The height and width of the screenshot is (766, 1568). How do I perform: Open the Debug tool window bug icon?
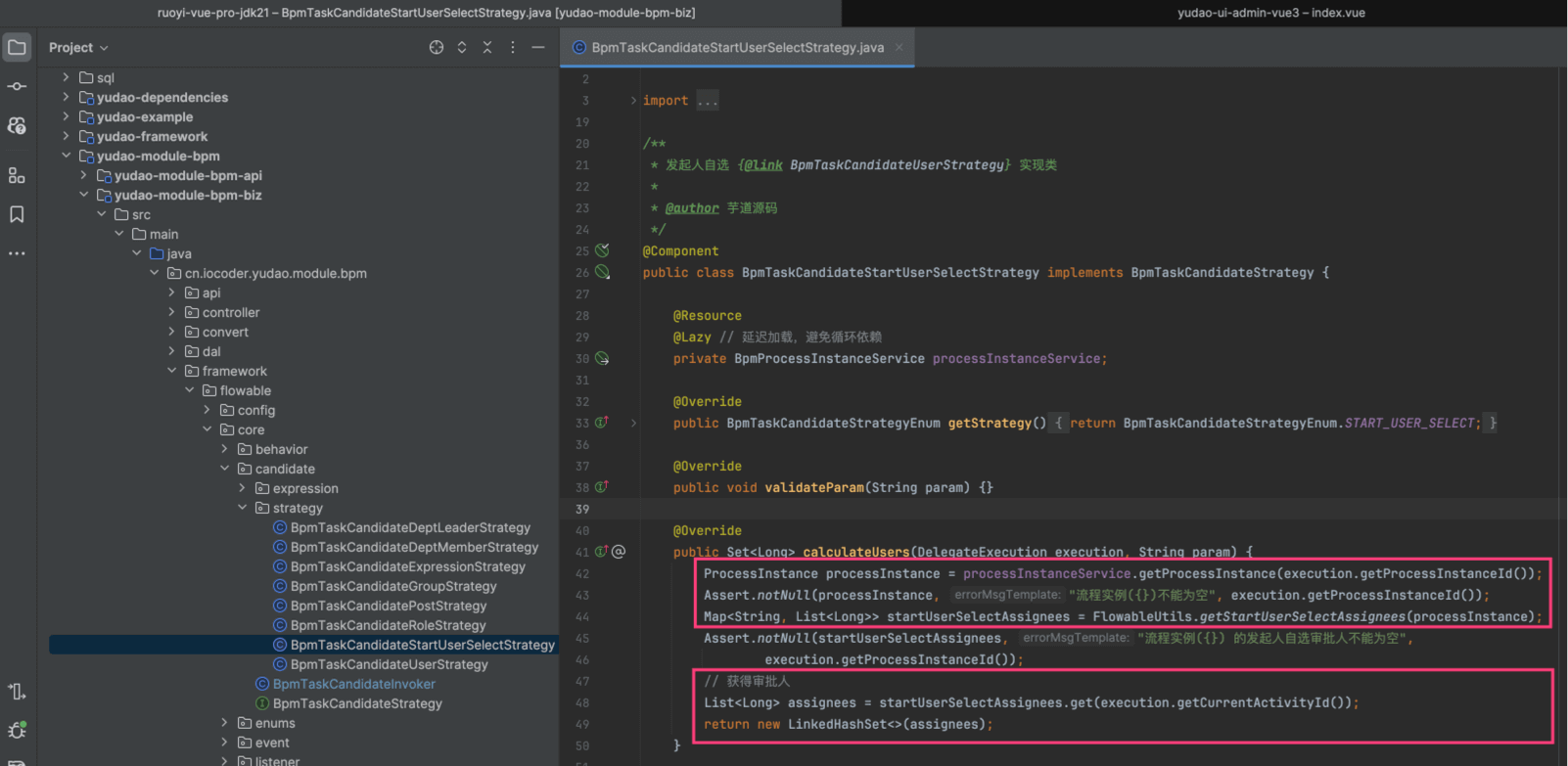[17, 730]
